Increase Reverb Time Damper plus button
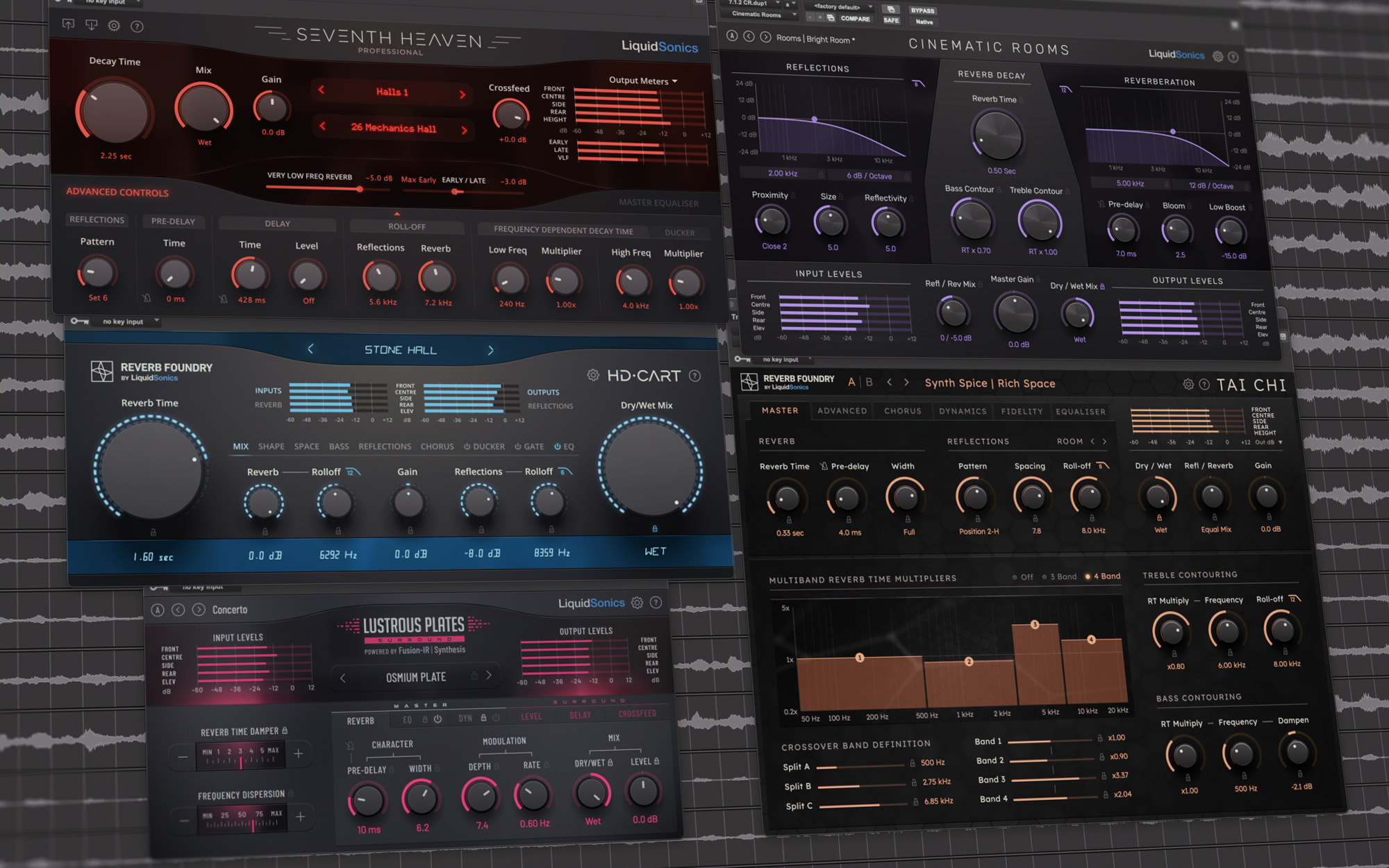 coord(299,753)
